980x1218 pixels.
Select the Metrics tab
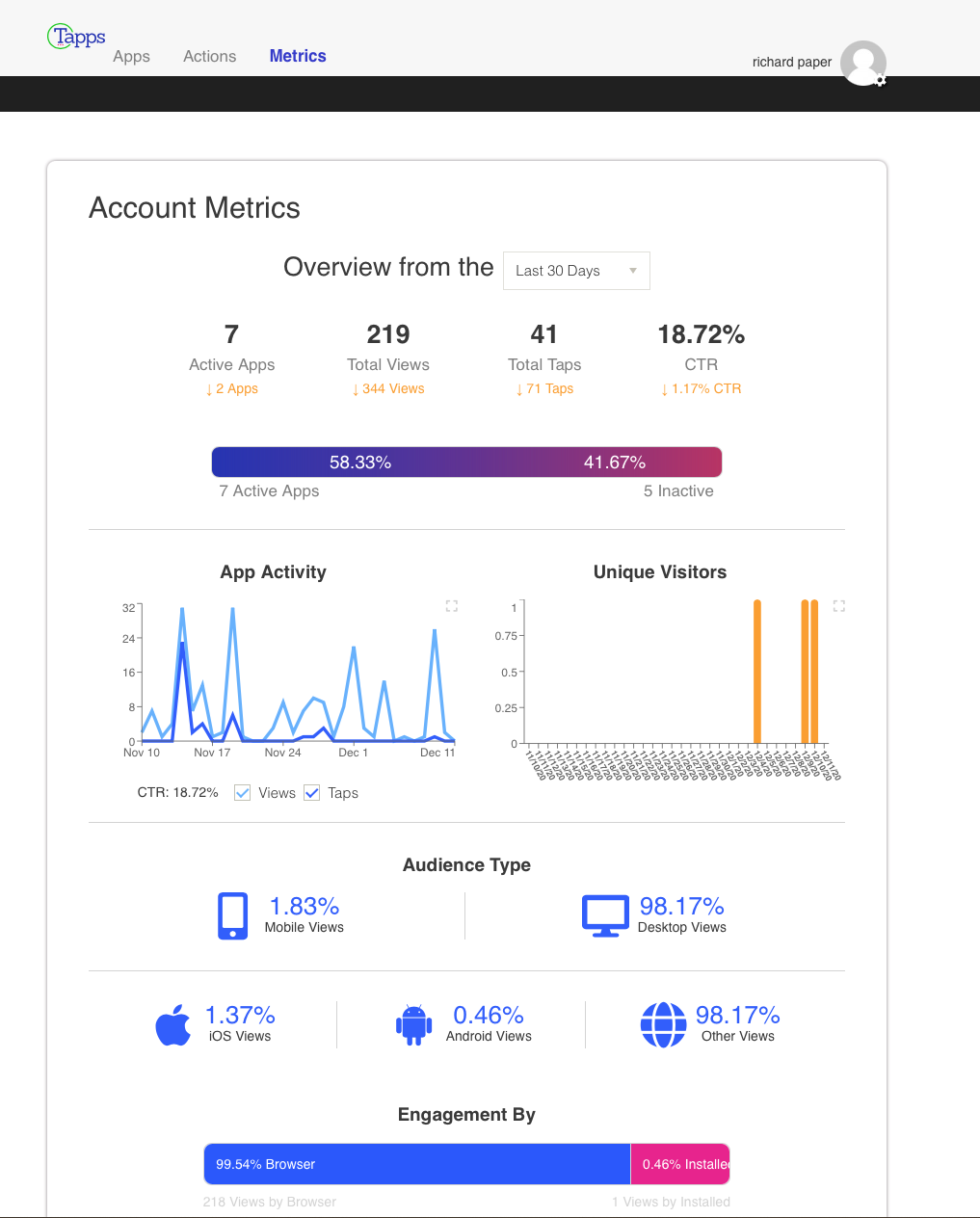(x=298, y=56)
